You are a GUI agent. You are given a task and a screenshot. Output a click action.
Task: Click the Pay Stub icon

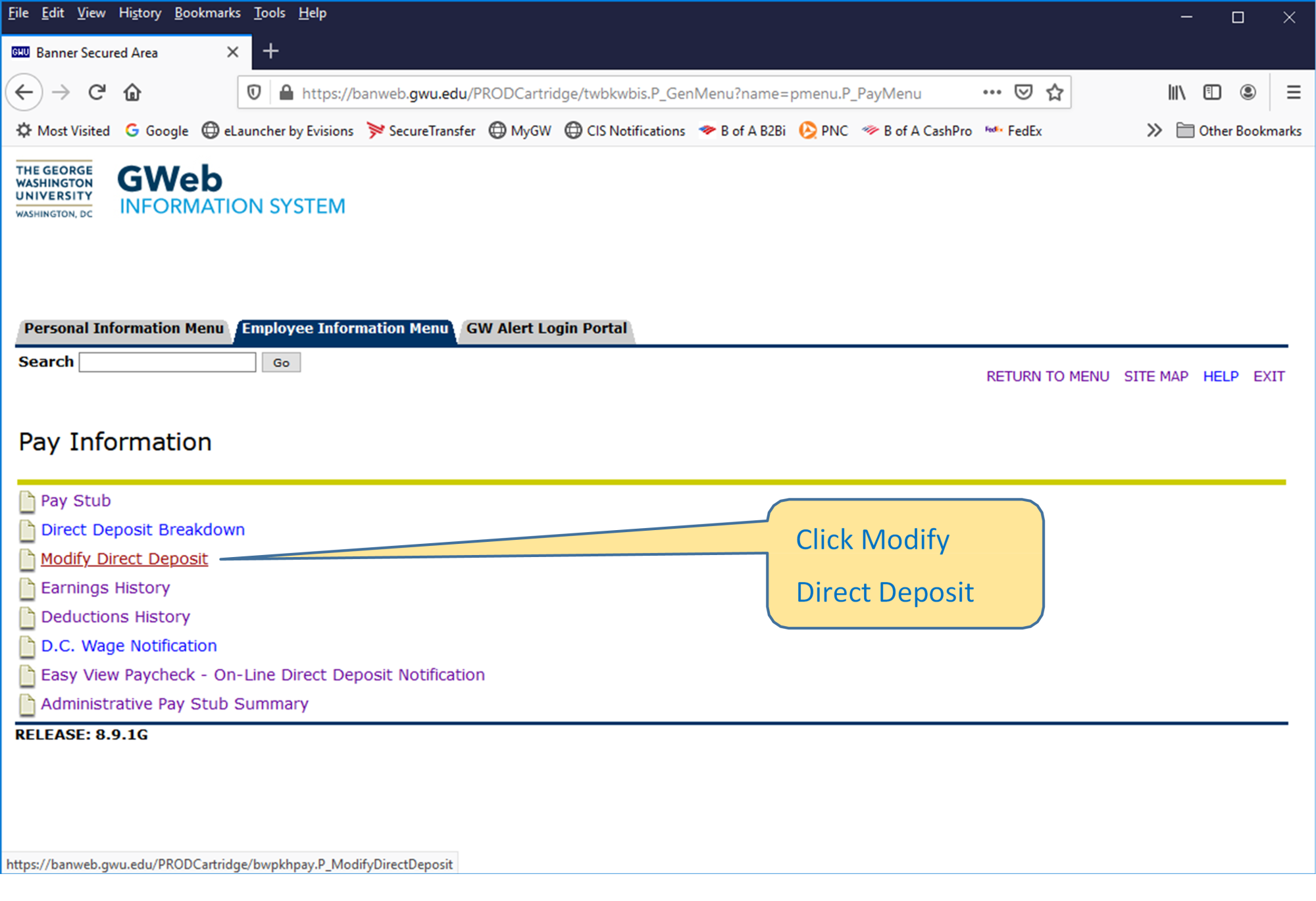[27, 501]
